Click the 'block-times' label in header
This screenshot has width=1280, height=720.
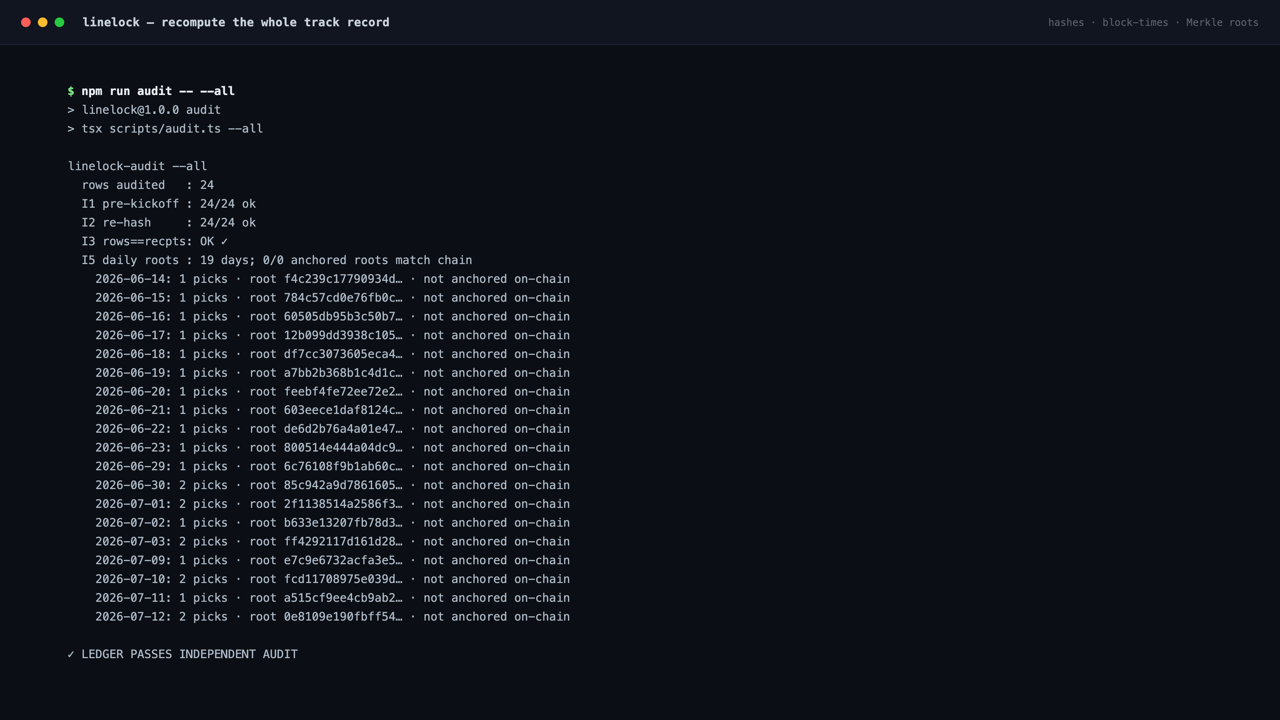click(x=1135, y=22)
